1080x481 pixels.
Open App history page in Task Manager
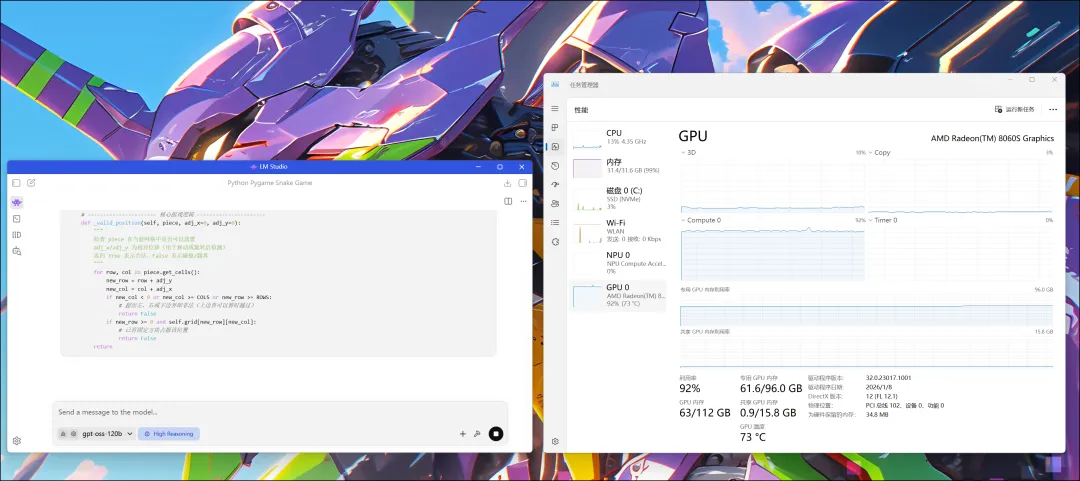click(555, 165)
